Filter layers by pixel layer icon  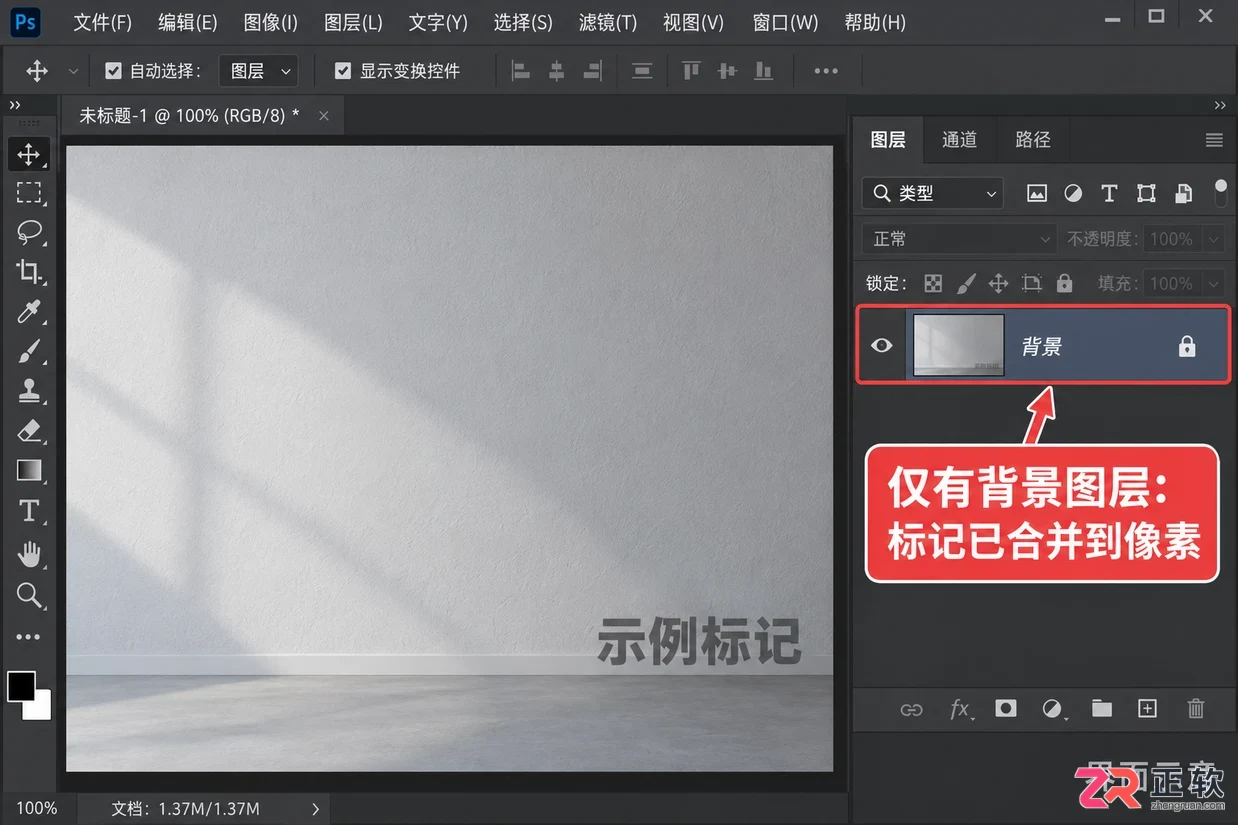(1037, 193)
